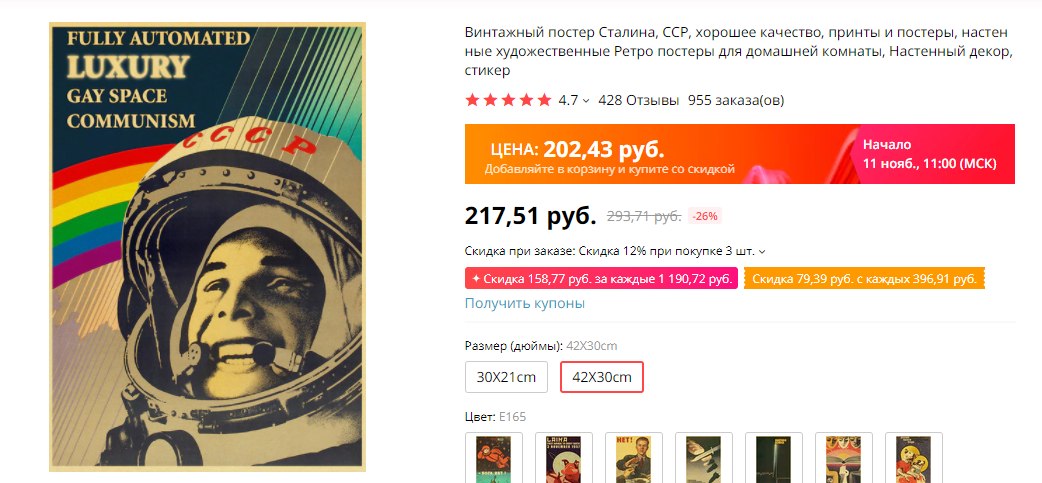
Task: Open the pink 158,77 руб. discount coupon
Action: pos(601,279)
